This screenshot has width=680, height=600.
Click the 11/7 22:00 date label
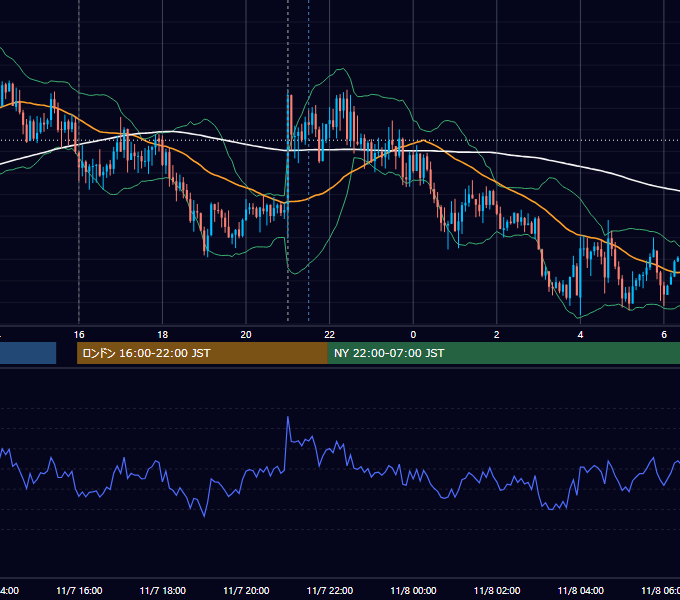(330, 591)
